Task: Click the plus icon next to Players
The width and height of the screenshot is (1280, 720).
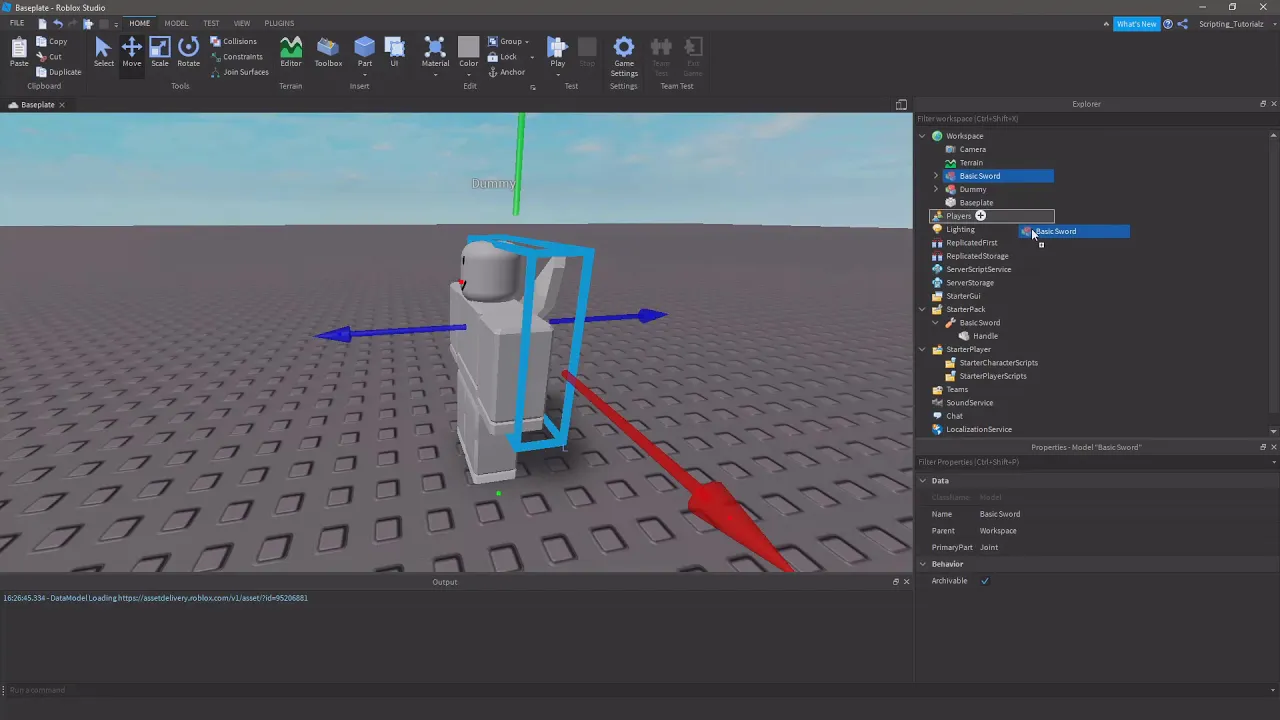Action: [x=981, y=216]
